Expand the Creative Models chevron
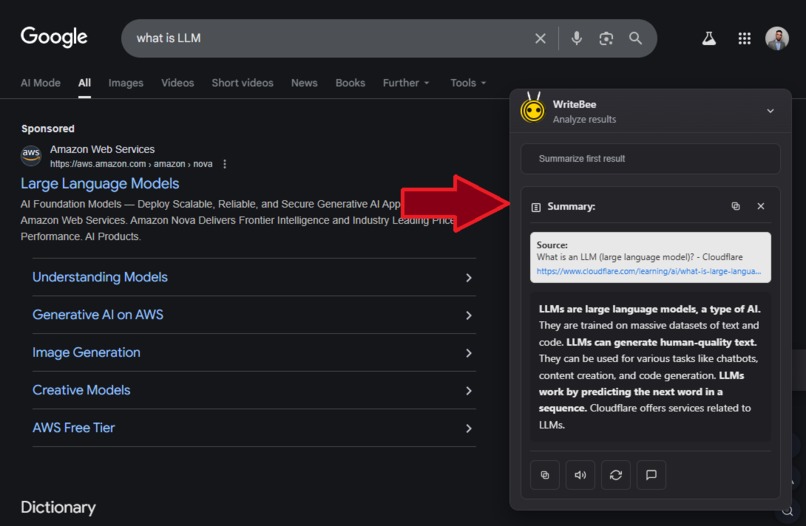Image resolution: width=806 pixels, height=526 pixels. [x=468, y=391]
